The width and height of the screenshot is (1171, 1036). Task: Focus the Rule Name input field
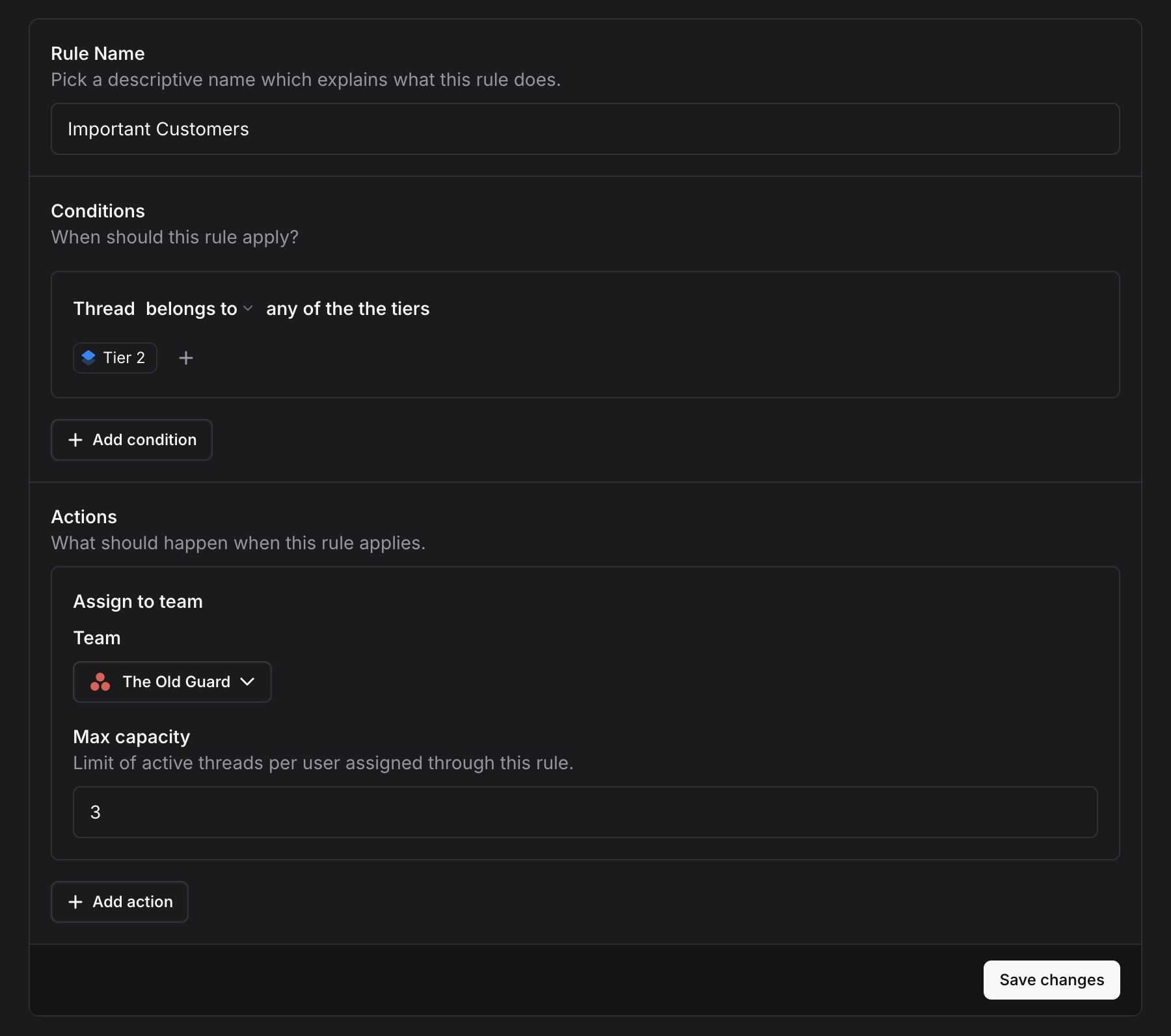coord(585,129)
